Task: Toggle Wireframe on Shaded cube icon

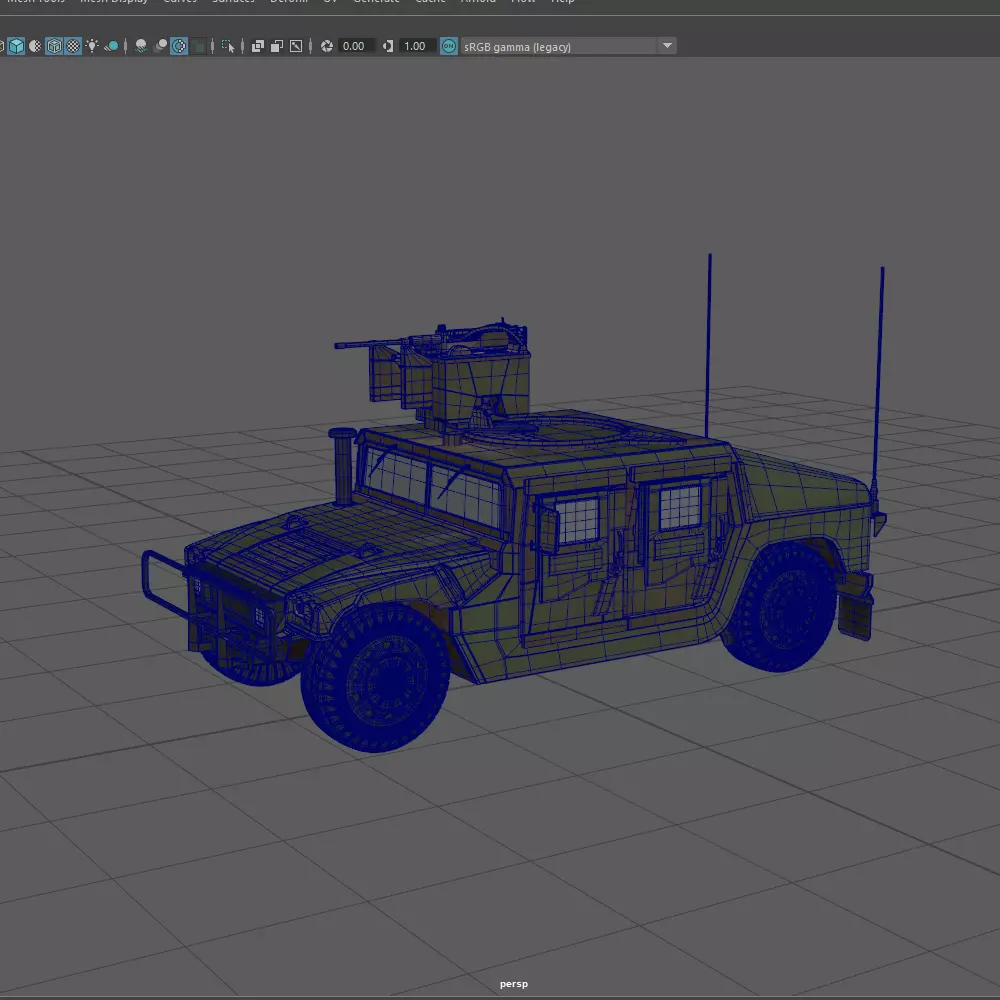Action: pos(54,46)
